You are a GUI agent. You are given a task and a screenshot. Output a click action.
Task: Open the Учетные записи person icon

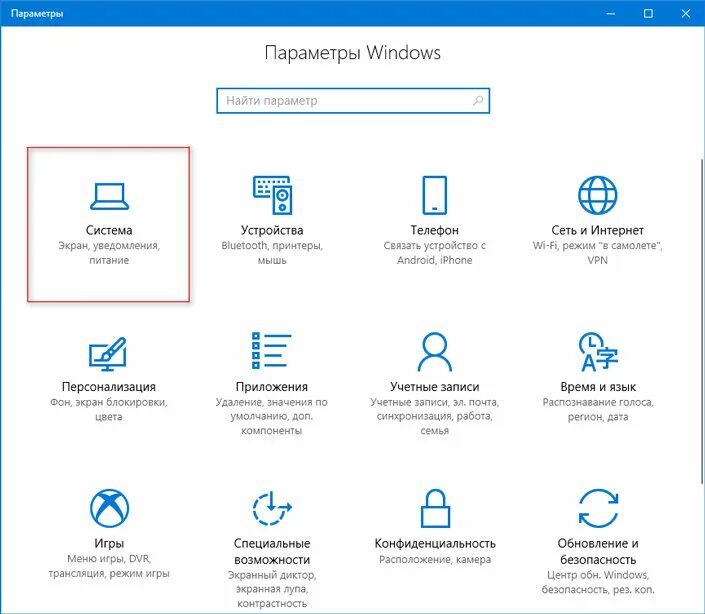[x=434, y=351]
